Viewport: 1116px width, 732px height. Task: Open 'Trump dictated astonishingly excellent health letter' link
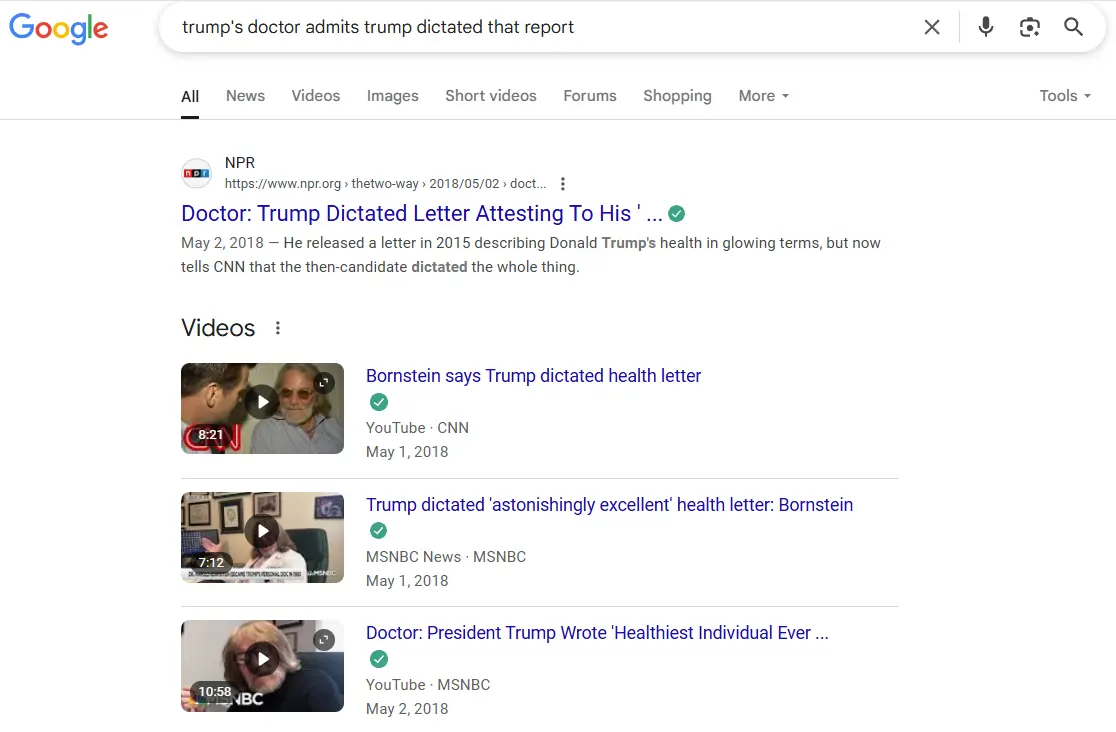click(x=609, y=505)
